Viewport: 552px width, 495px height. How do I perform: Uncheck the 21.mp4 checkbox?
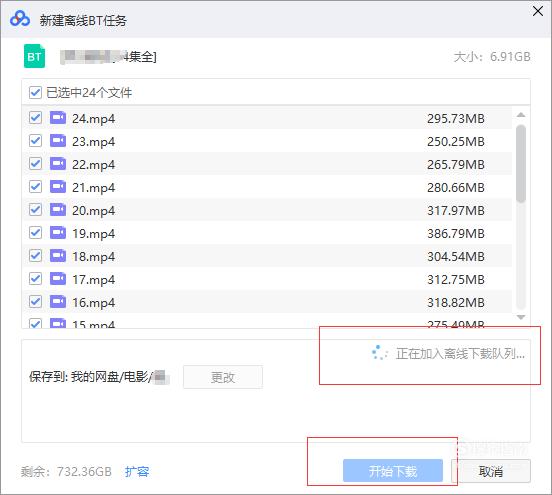[35, 187]
